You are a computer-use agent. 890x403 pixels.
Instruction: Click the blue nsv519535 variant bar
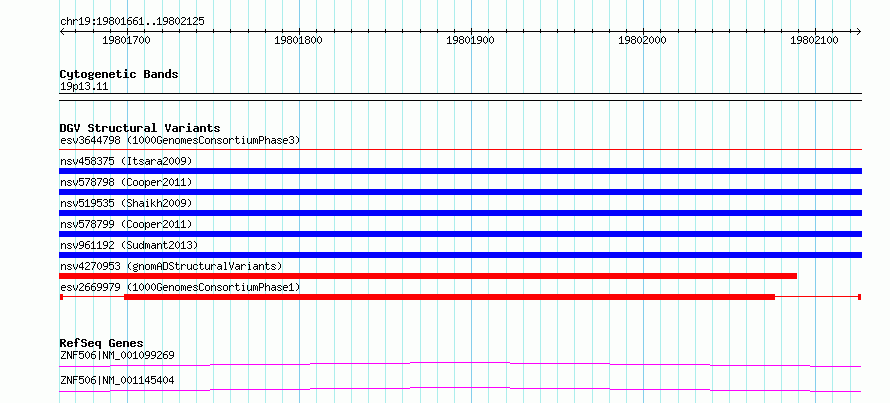point(460,213)
